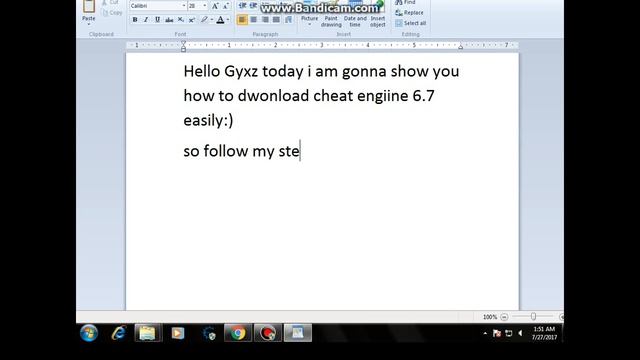The width and height of the screenshot is (640, 360).
Task: Apply strikethrough formatting
Action: click(169, 20)
